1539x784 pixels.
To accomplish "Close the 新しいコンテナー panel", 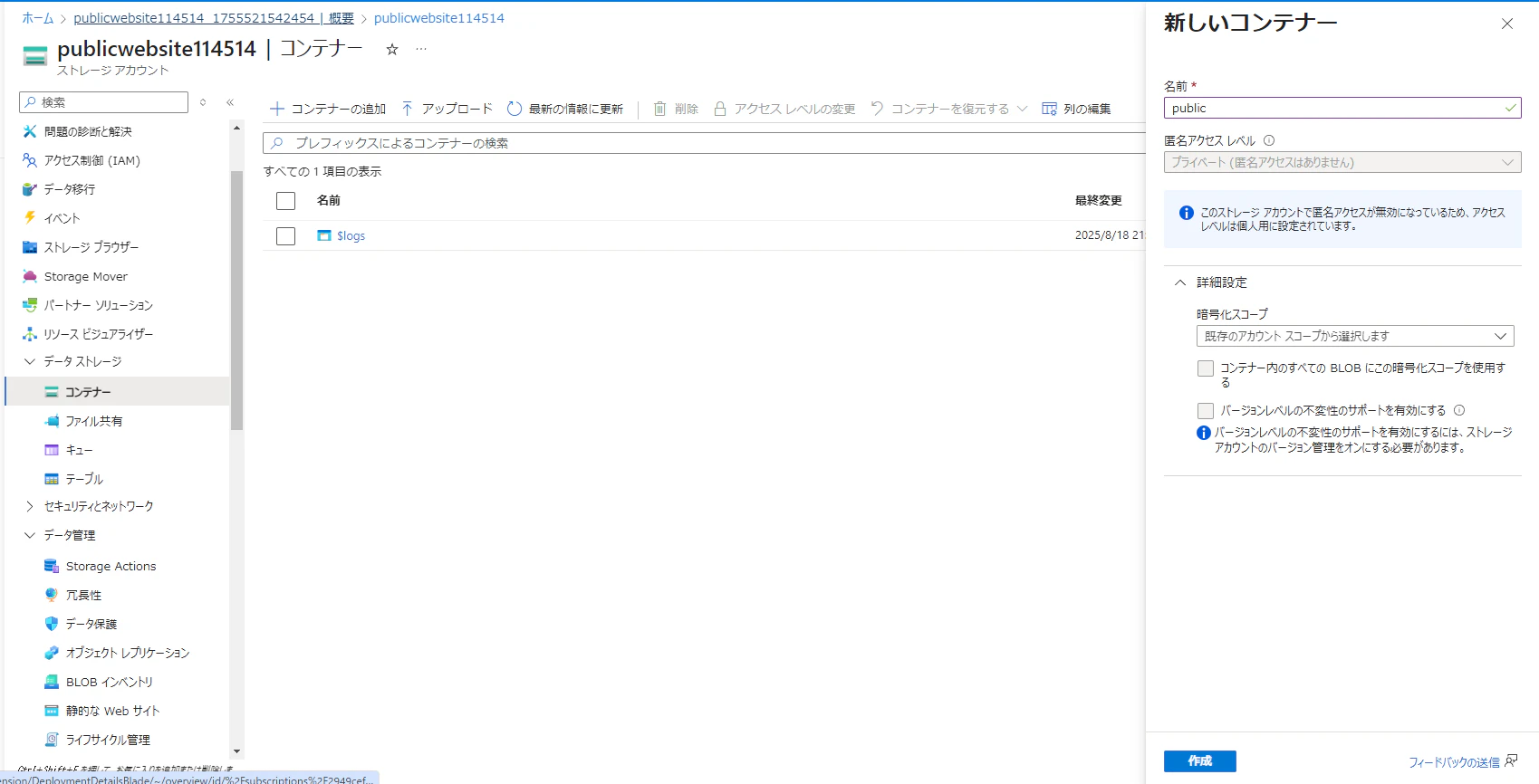I will [1507, 24].
